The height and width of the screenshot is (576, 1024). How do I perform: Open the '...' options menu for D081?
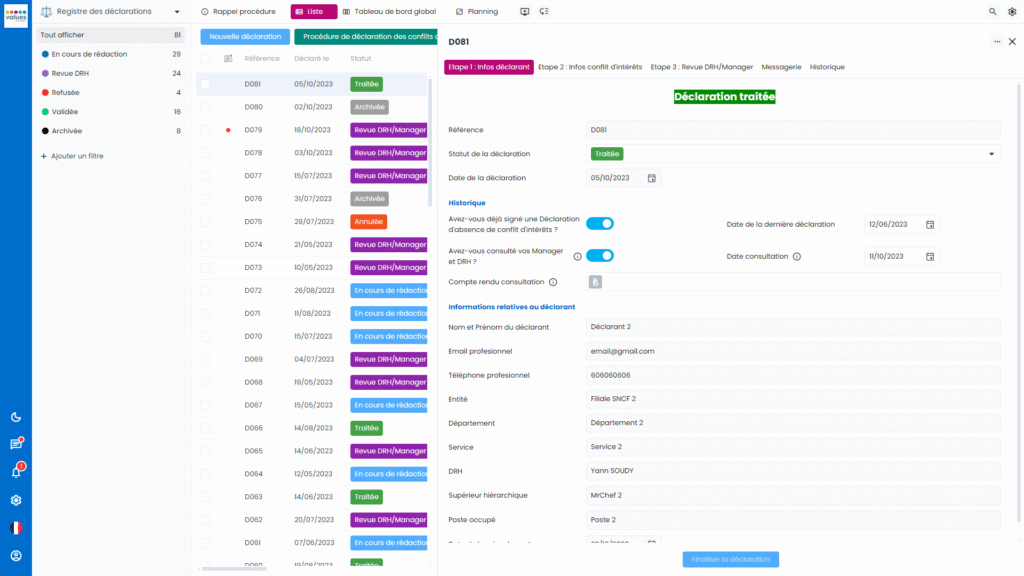click(x=996, y=41)
